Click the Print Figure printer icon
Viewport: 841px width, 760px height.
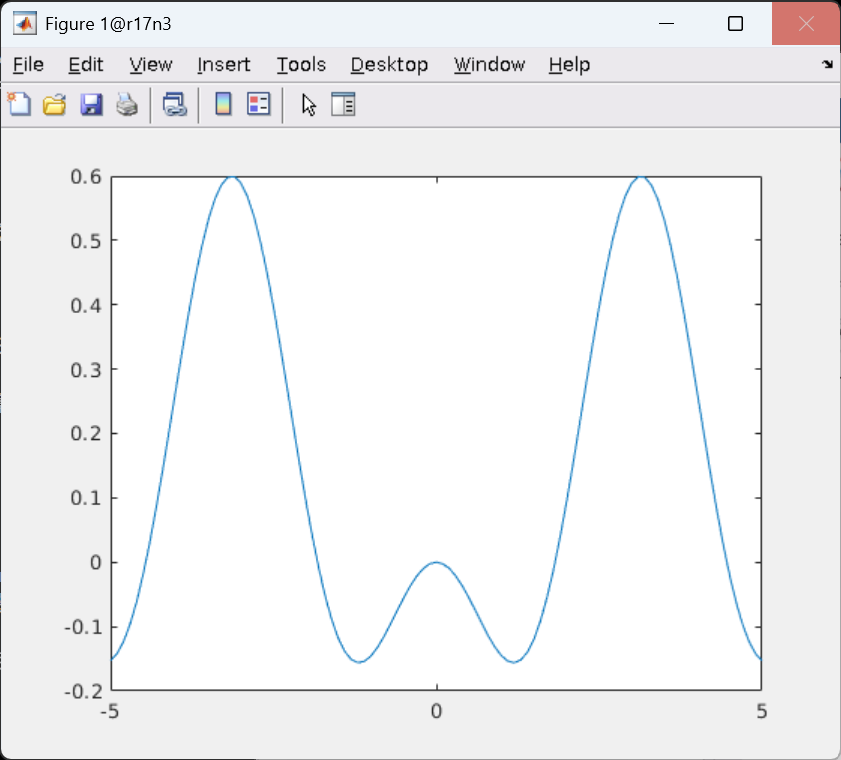pos(127,104)
